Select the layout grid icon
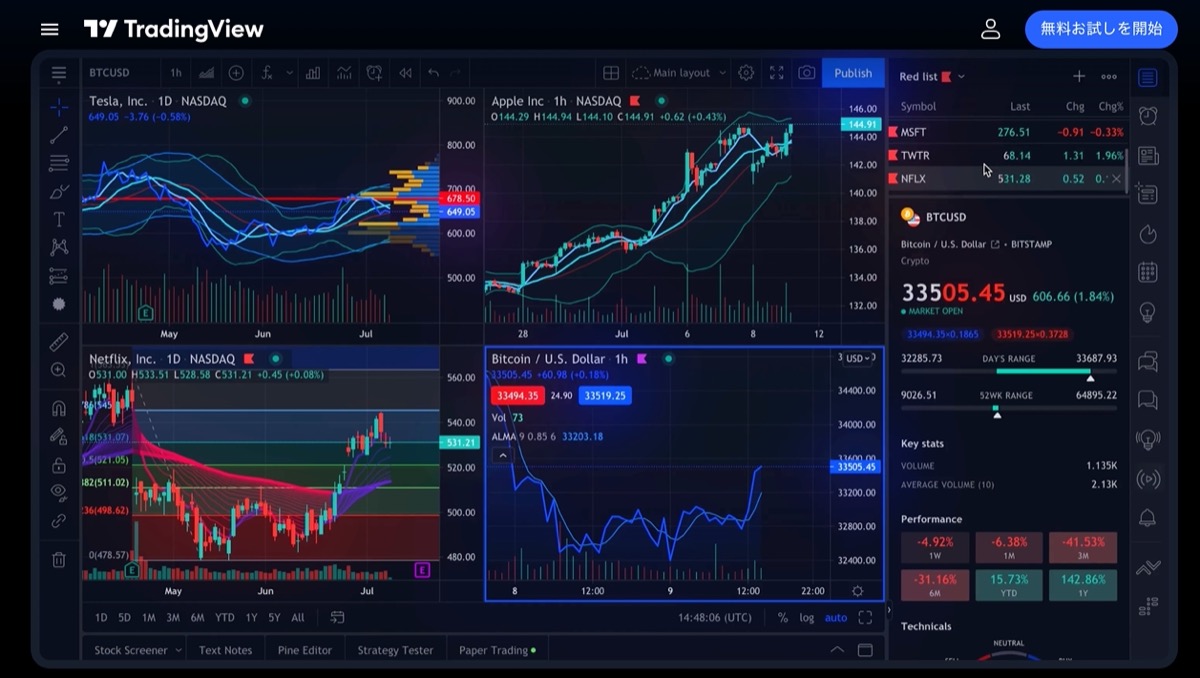This screenshot has height=678, width=1200. [611, 73]
